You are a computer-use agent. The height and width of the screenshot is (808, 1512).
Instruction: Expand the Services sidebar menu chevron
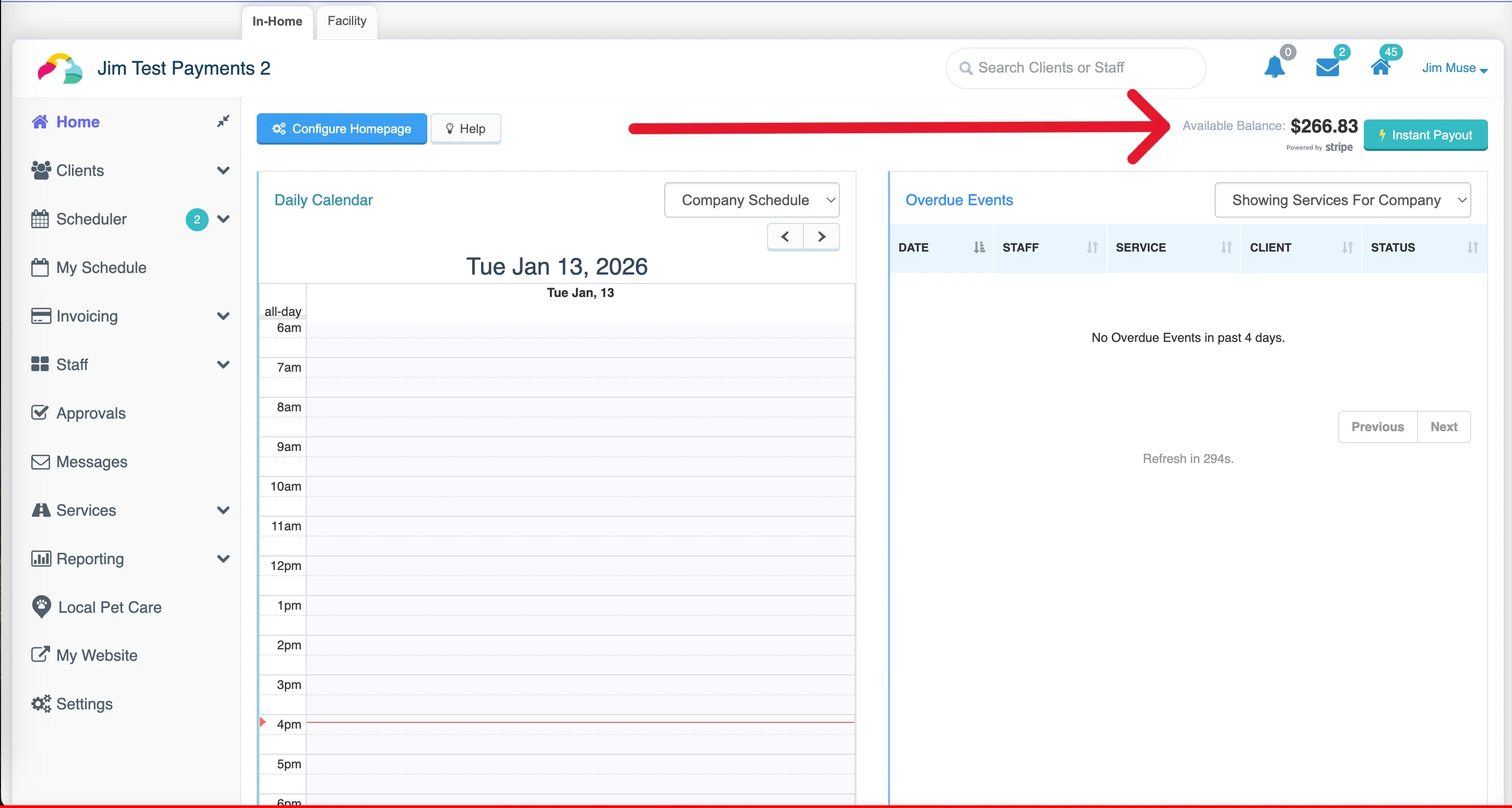pos(223,510)
